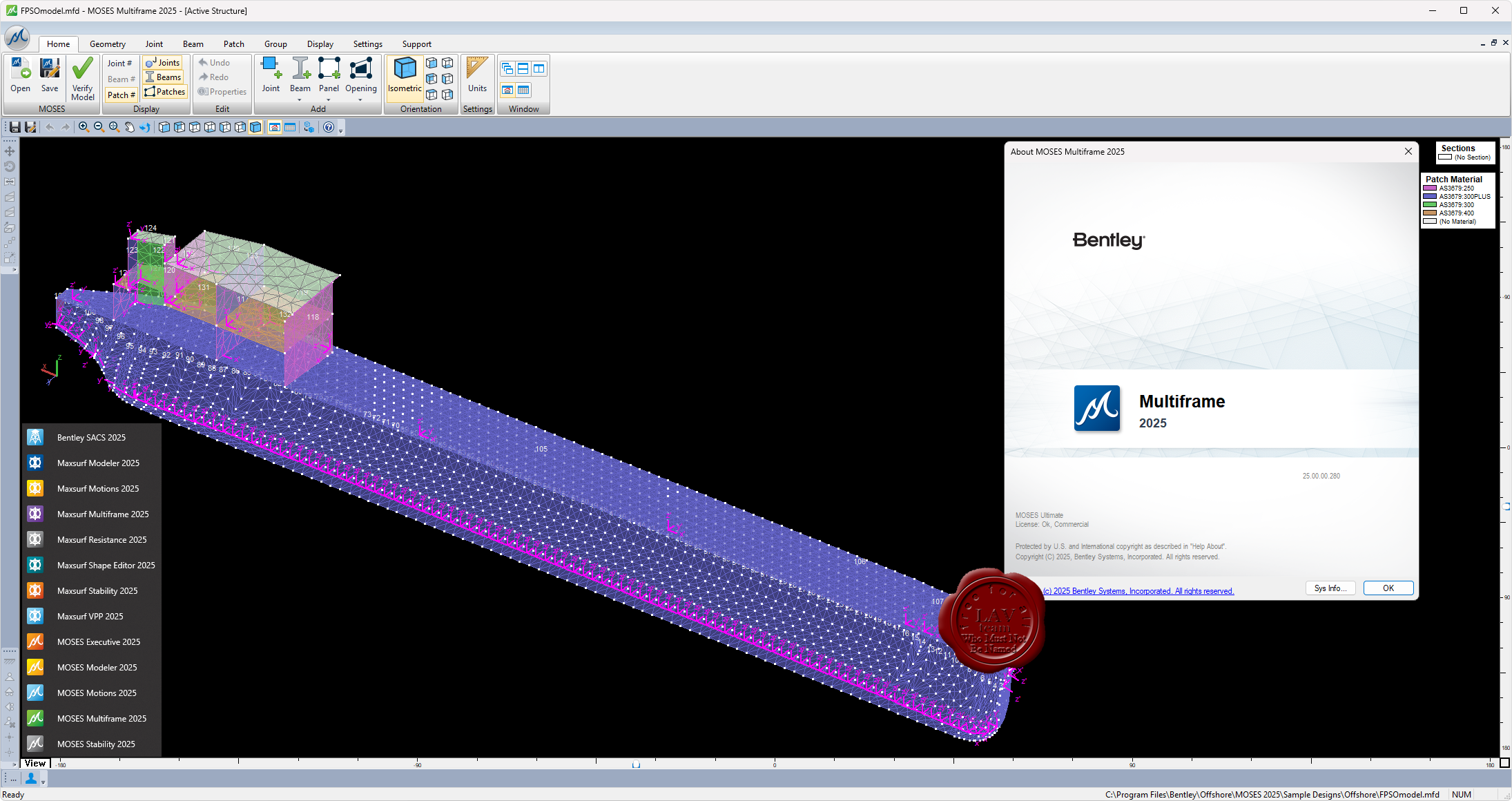Click NUM indicator in status bar
This screenshot has height=801, width=1512.
[1462, 794]
